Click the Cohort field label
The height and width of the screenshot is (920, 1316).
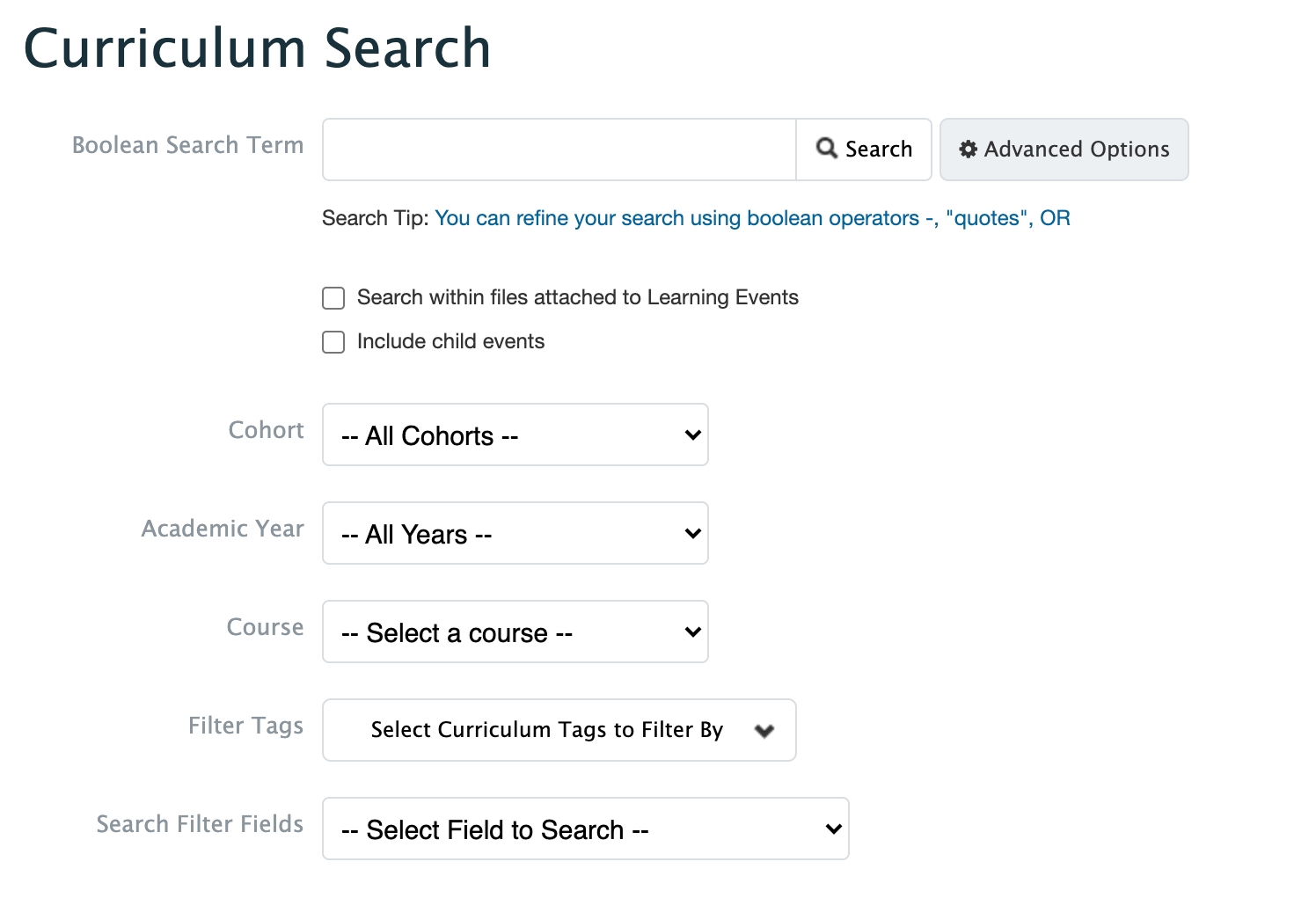pyautogui.click(x=266, y=430)
